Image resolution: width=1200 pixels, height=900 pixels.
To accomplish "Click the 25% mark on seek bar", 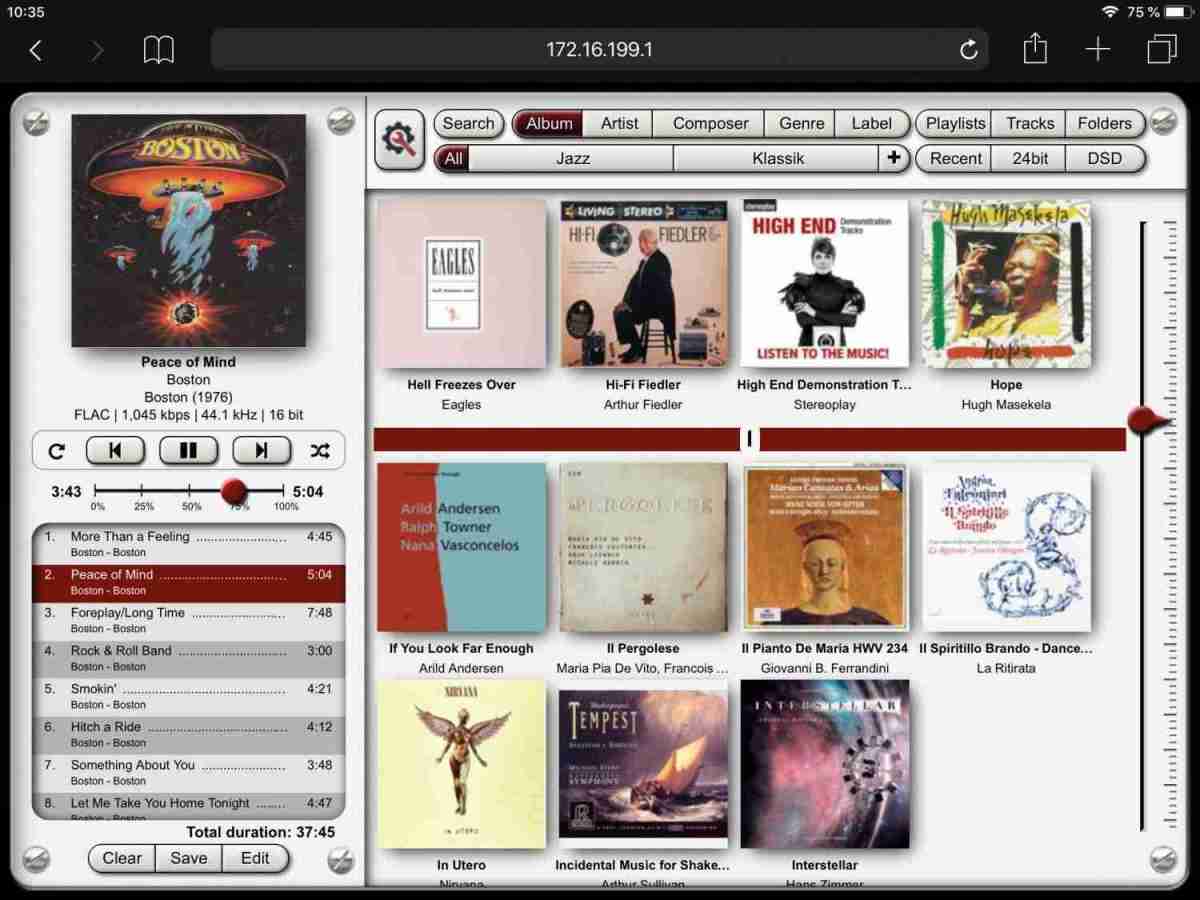I will coord(143,492).
